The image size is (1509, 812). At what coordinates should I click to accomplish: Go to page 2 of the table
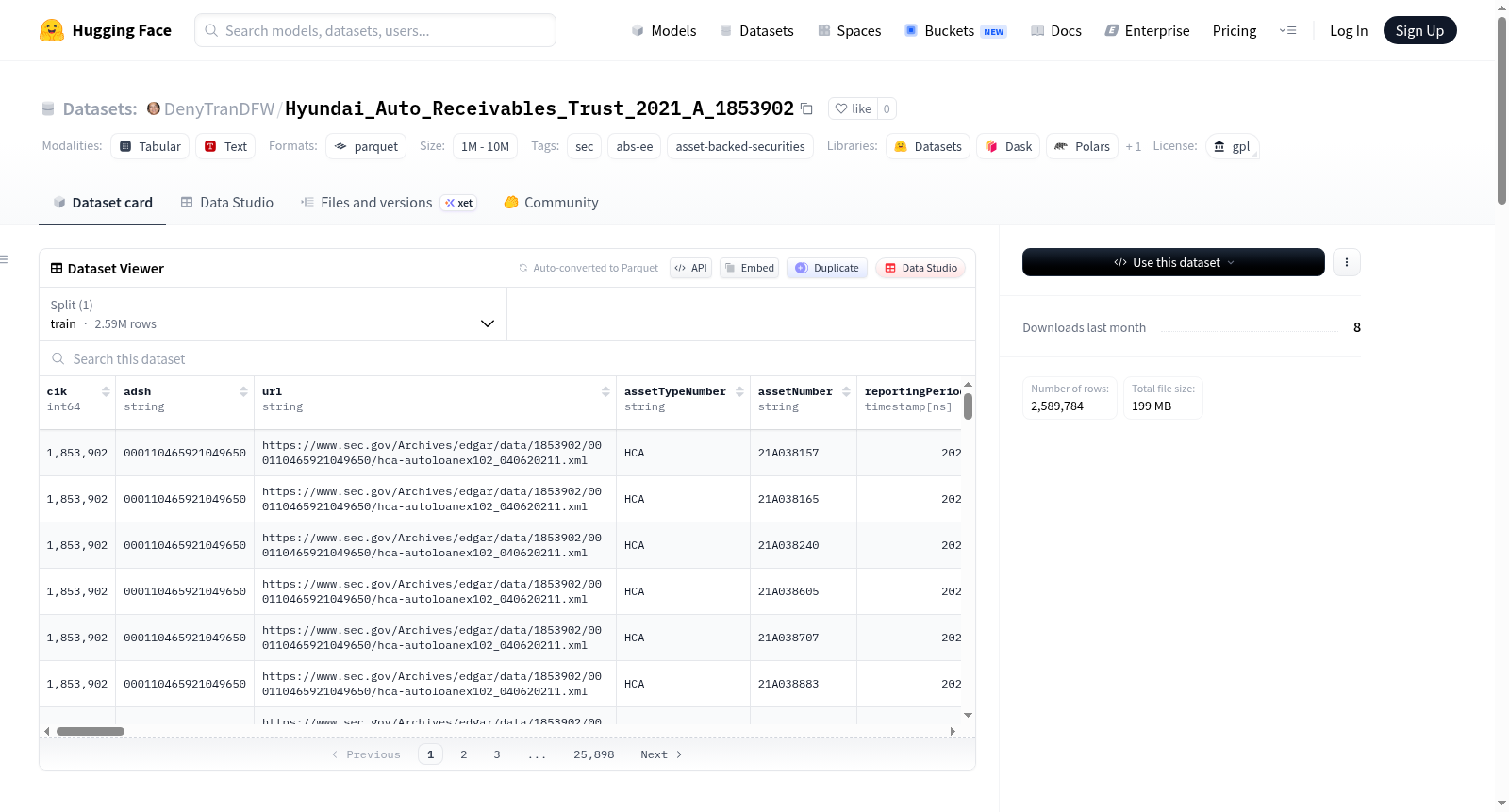tap(464, 754)
